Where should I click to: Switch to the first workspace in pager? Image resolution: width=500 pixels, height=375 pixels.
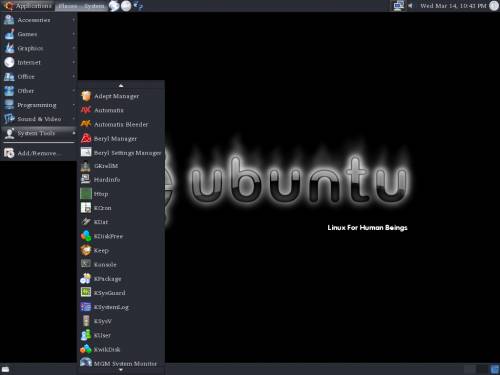(470, 369)
